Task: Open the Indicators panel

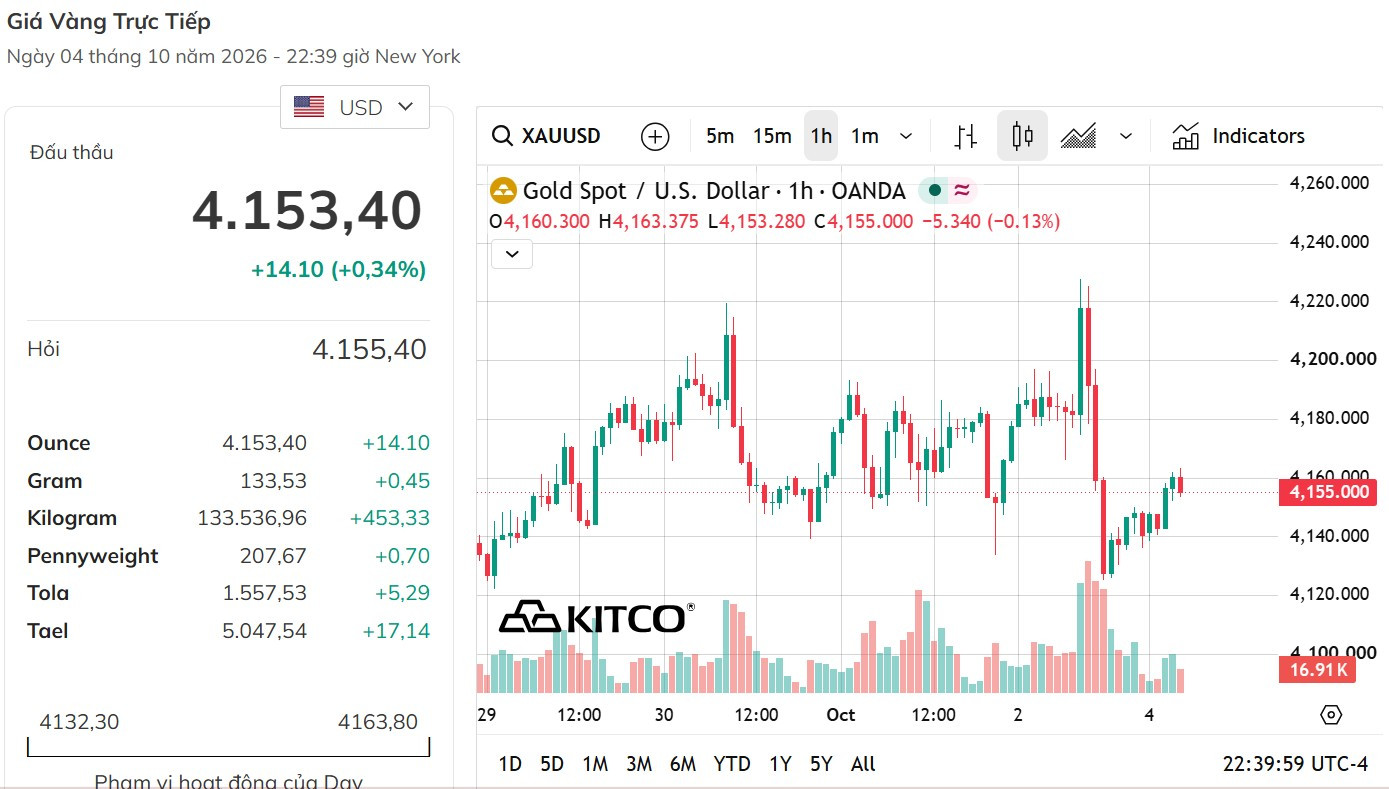Action: (1238, 136)
